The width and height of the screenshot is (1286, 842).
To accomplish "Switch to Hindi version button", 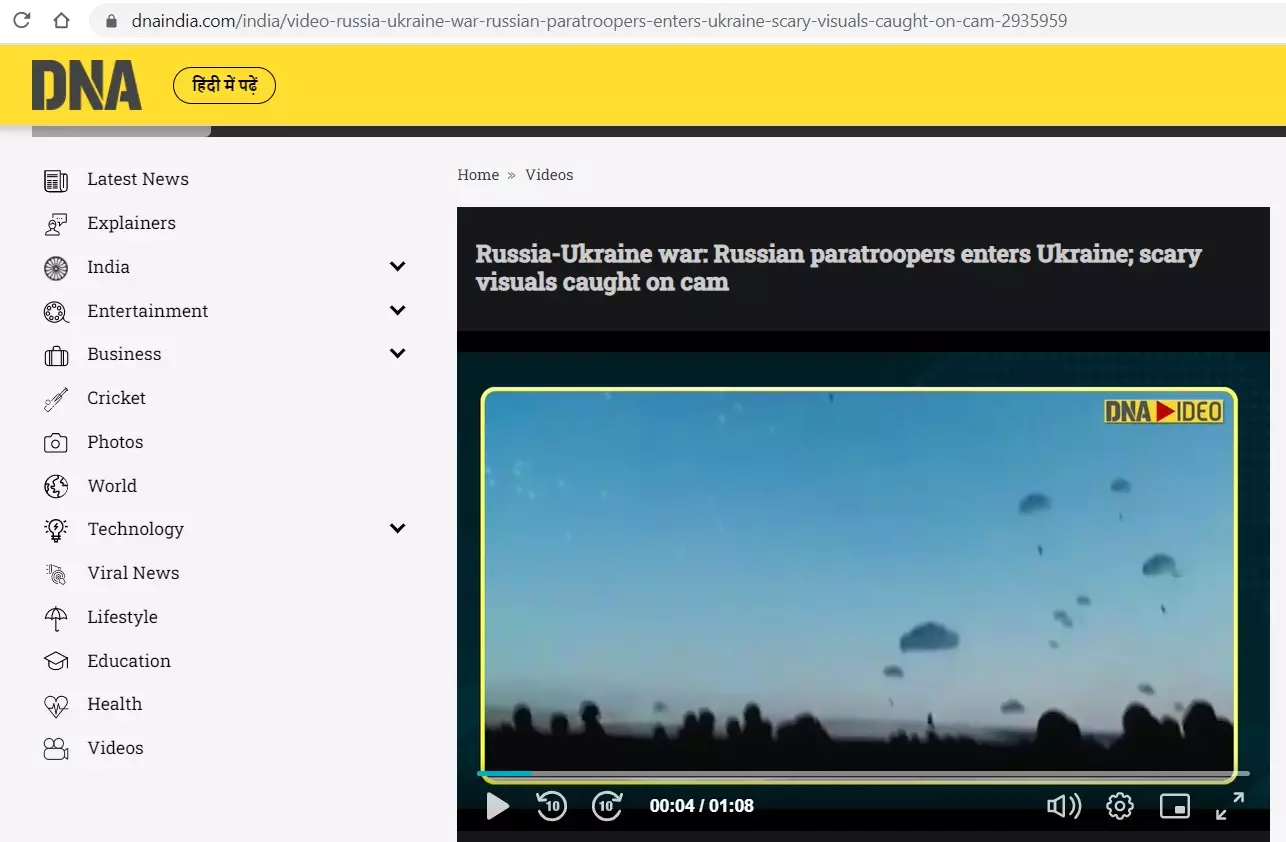I will click(225, 86).
